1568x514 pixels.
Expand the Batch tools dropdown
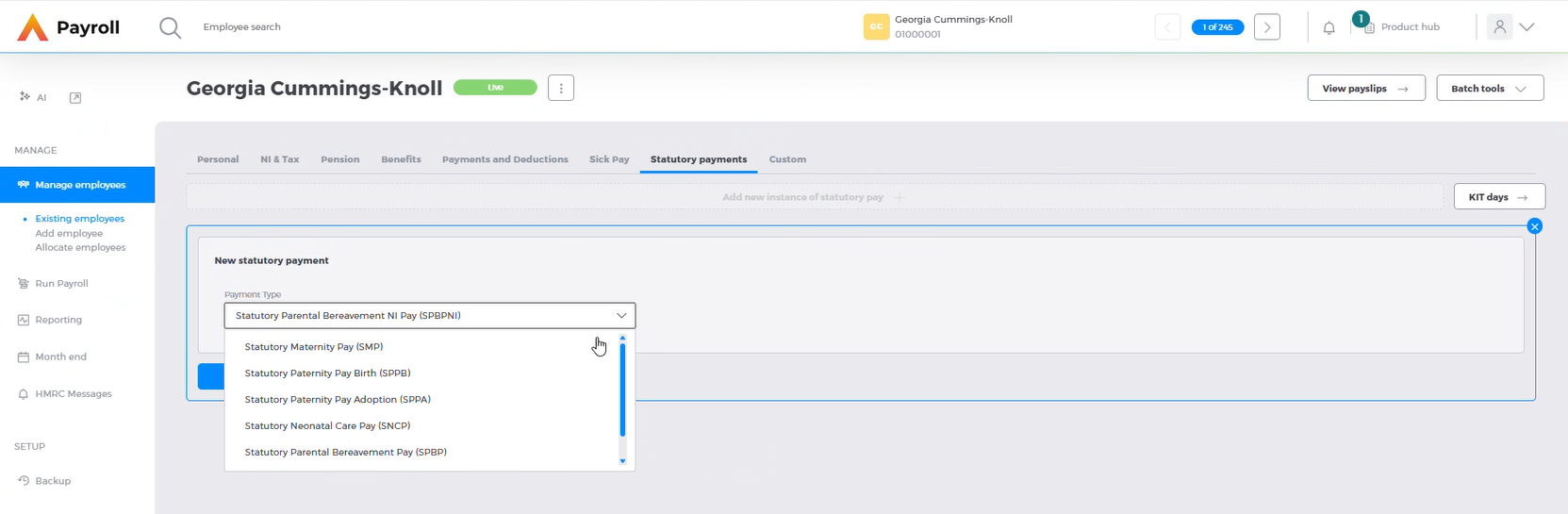pyautogui.click(x=1490, y=88)
